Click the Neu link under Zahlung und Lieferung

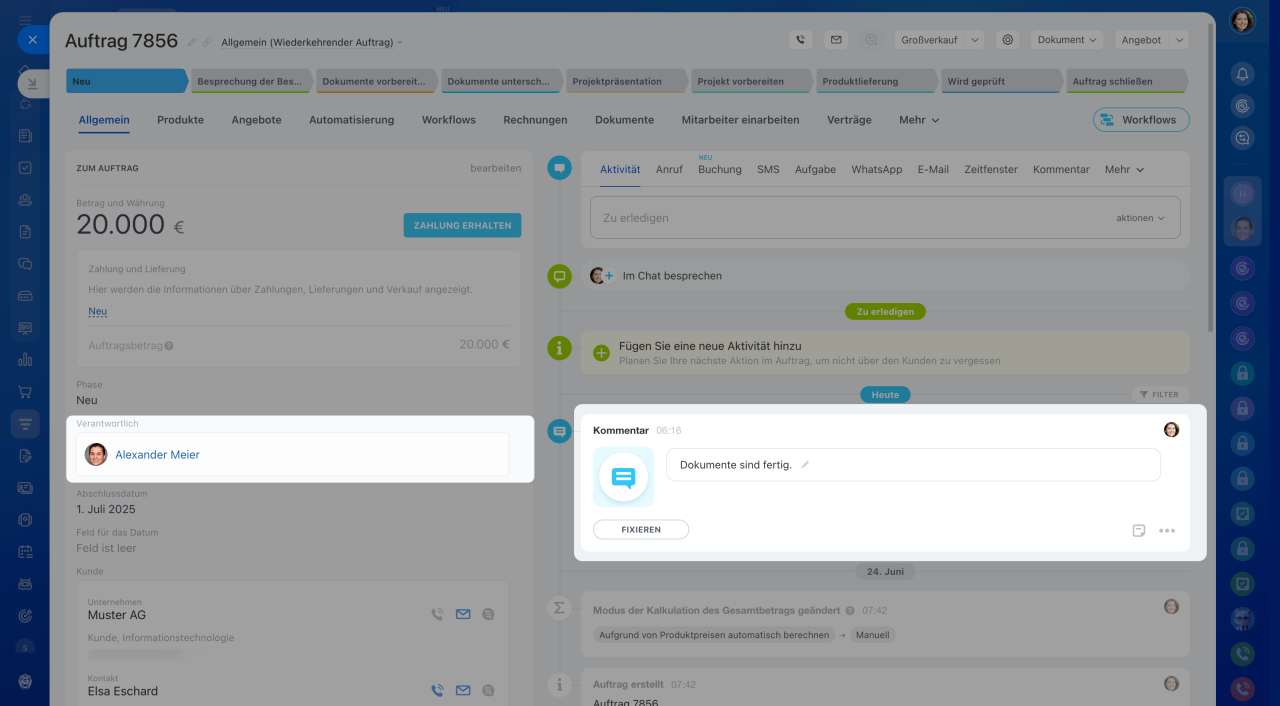(97, 311)
